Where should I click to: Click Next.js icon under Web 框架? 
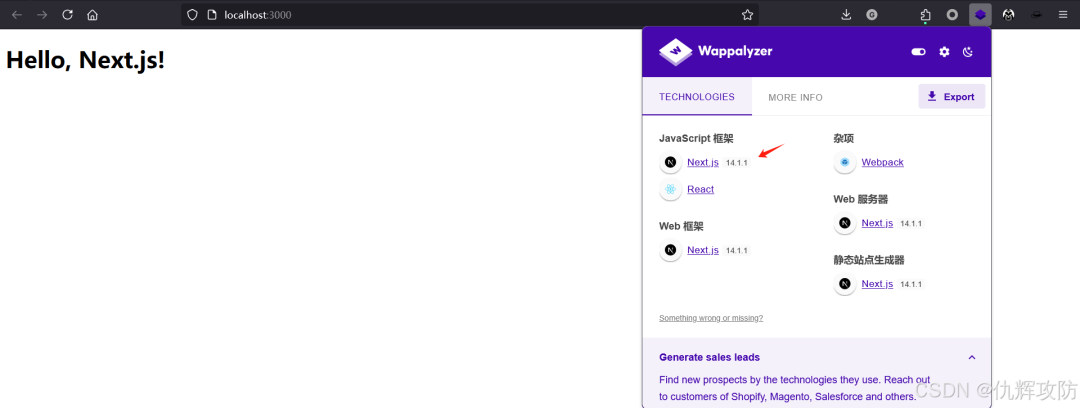[x=670, y=250]
